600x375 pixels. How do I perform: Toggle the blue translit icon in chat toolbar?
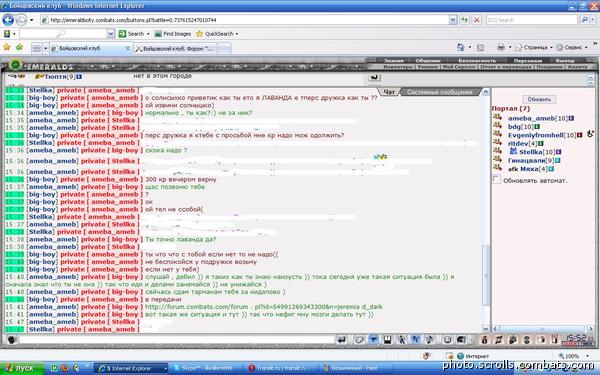click(x=416, y=339)
